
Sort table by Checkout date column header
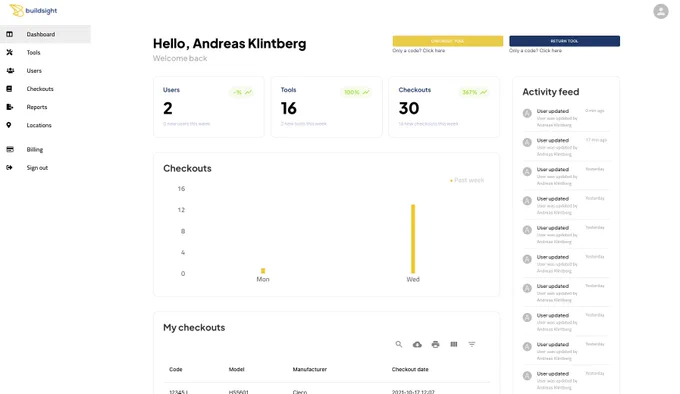pyautogui.click(x=410, y=369)
